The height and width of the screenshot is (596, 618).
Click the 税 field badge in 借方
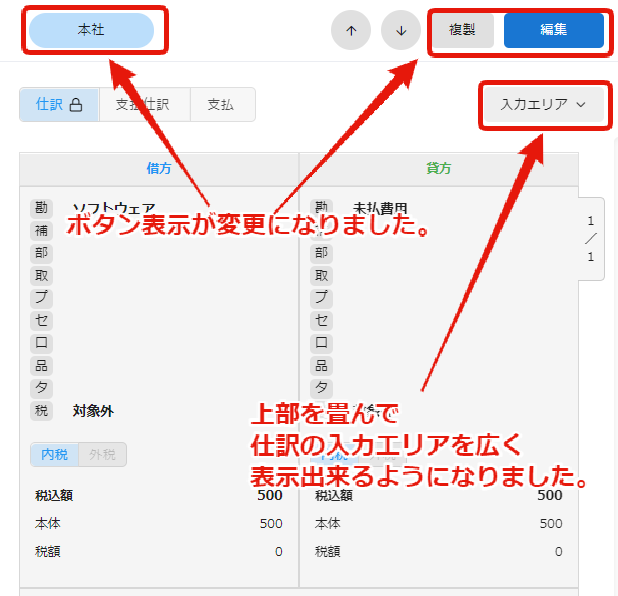pos(41,411)
